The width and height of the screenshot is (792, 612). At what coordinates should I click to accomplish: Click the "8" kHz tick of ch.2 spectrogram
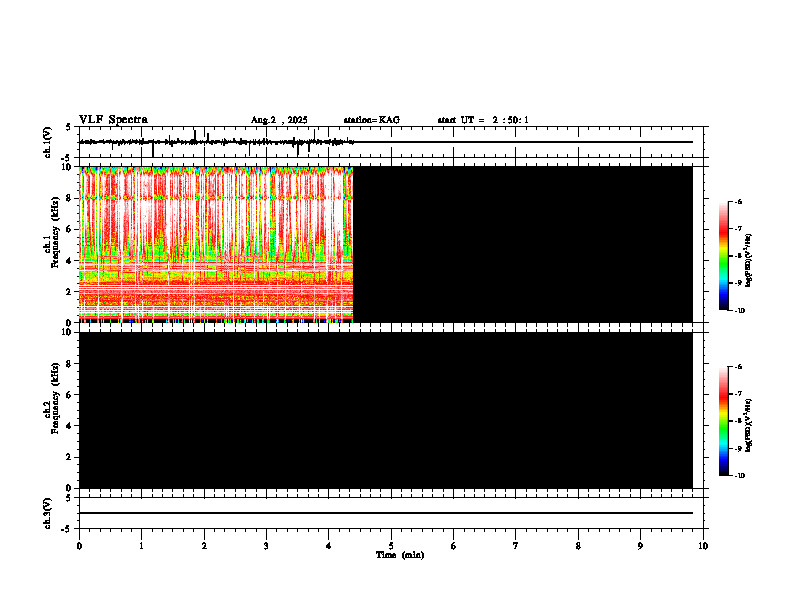pos(70,364)
